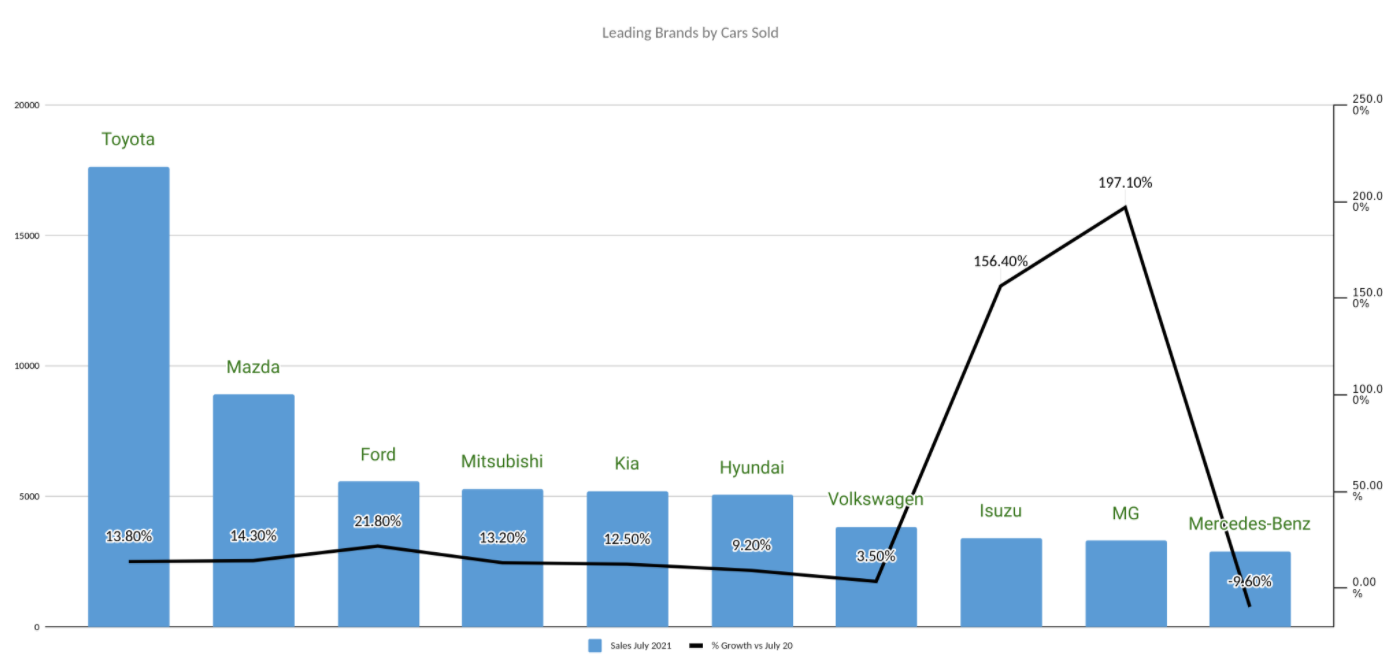Click the 21.80% label on Ford bar
Viewport: 1388px width, 668px height.
click(378, 521)
